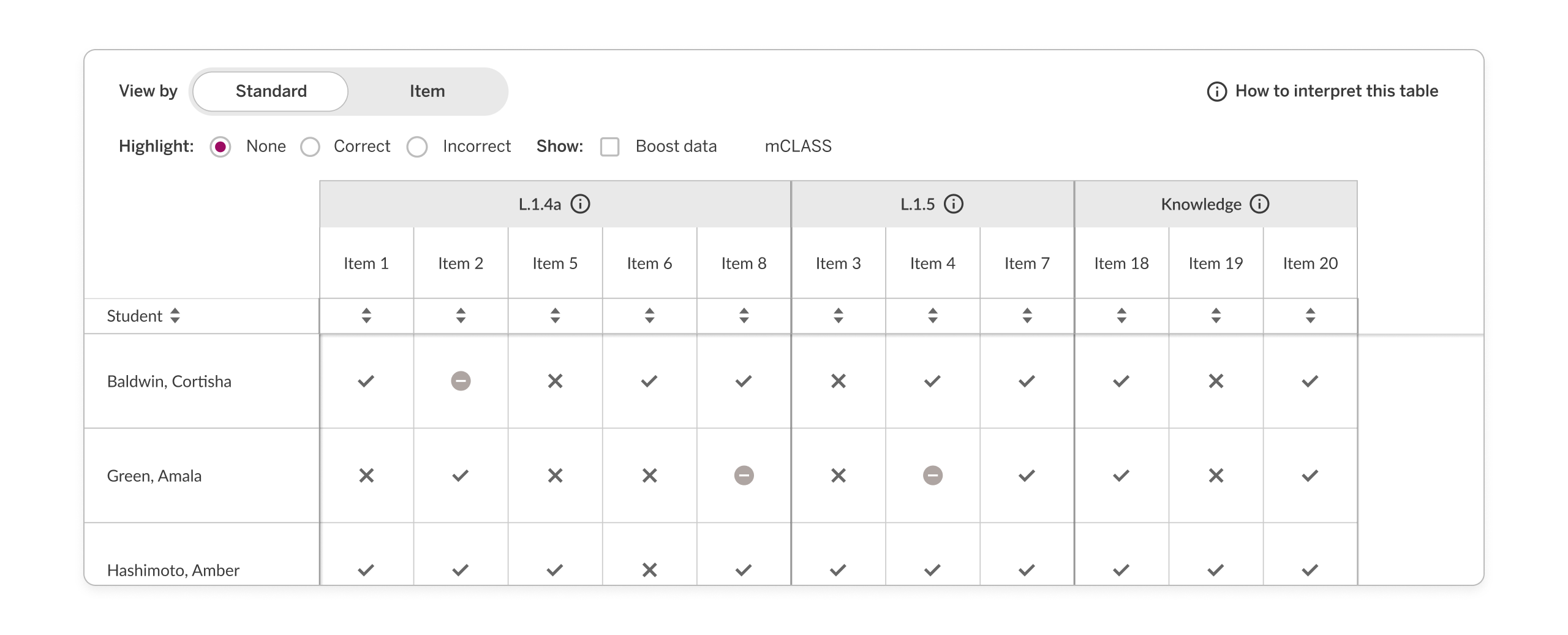The height and width of the screenshot is (635, 1568).
Task: Switch to the Item view tab
Action: [428, 91]
